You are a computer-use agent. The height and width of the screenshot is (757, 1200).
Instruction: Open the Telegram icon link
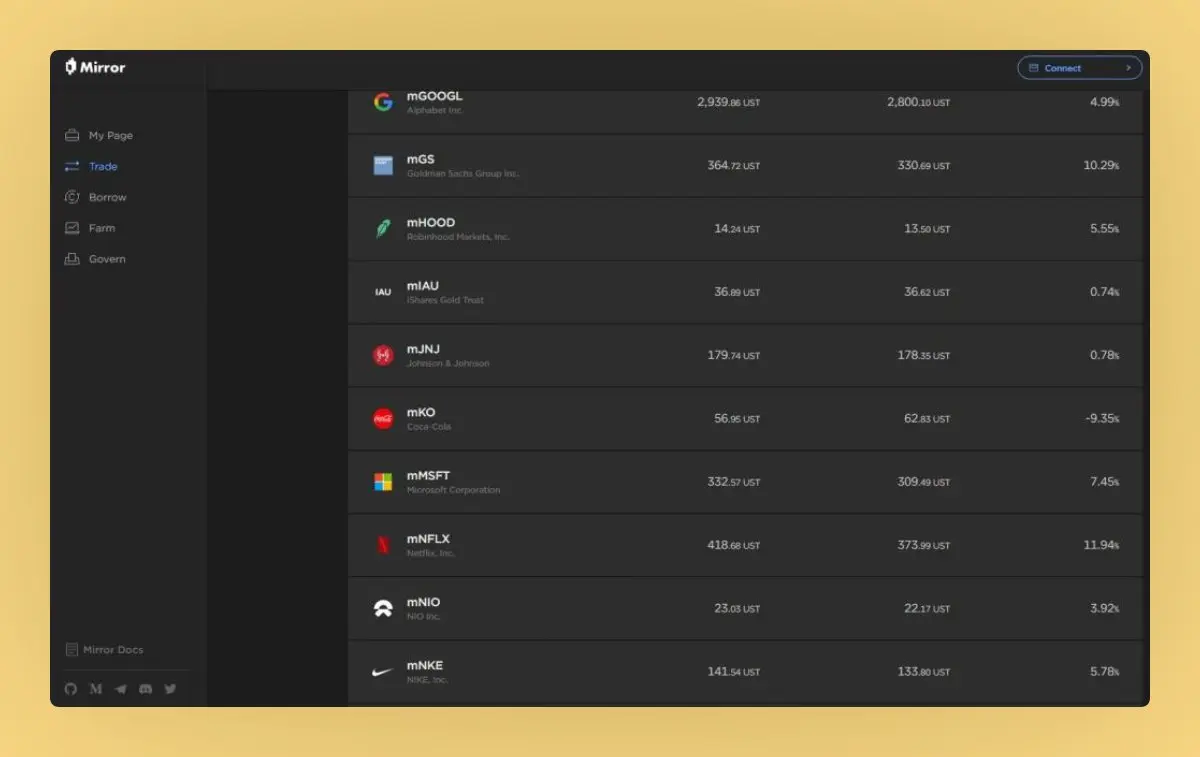tap(121, 689)
